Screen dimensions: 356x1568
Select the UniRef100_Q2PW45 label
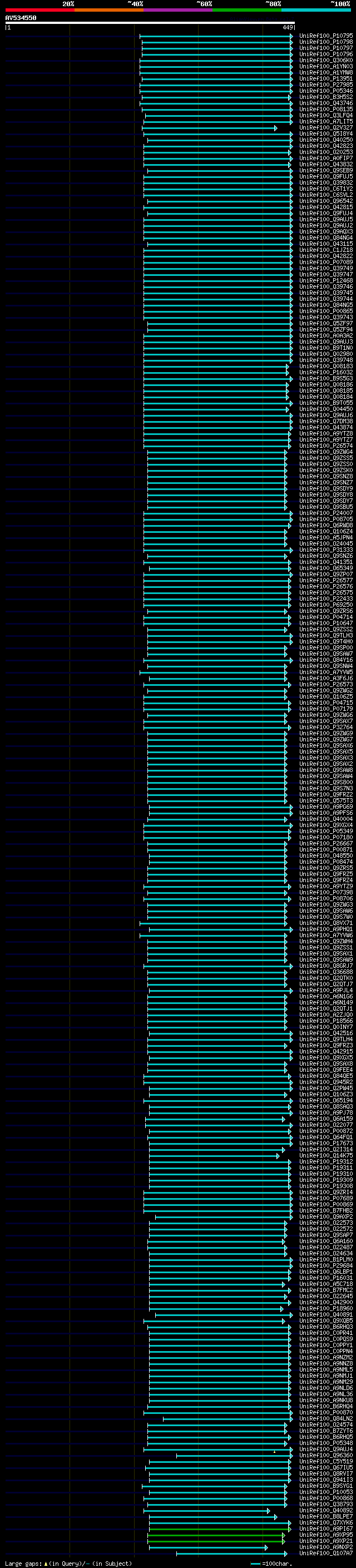coord(326,1089)
